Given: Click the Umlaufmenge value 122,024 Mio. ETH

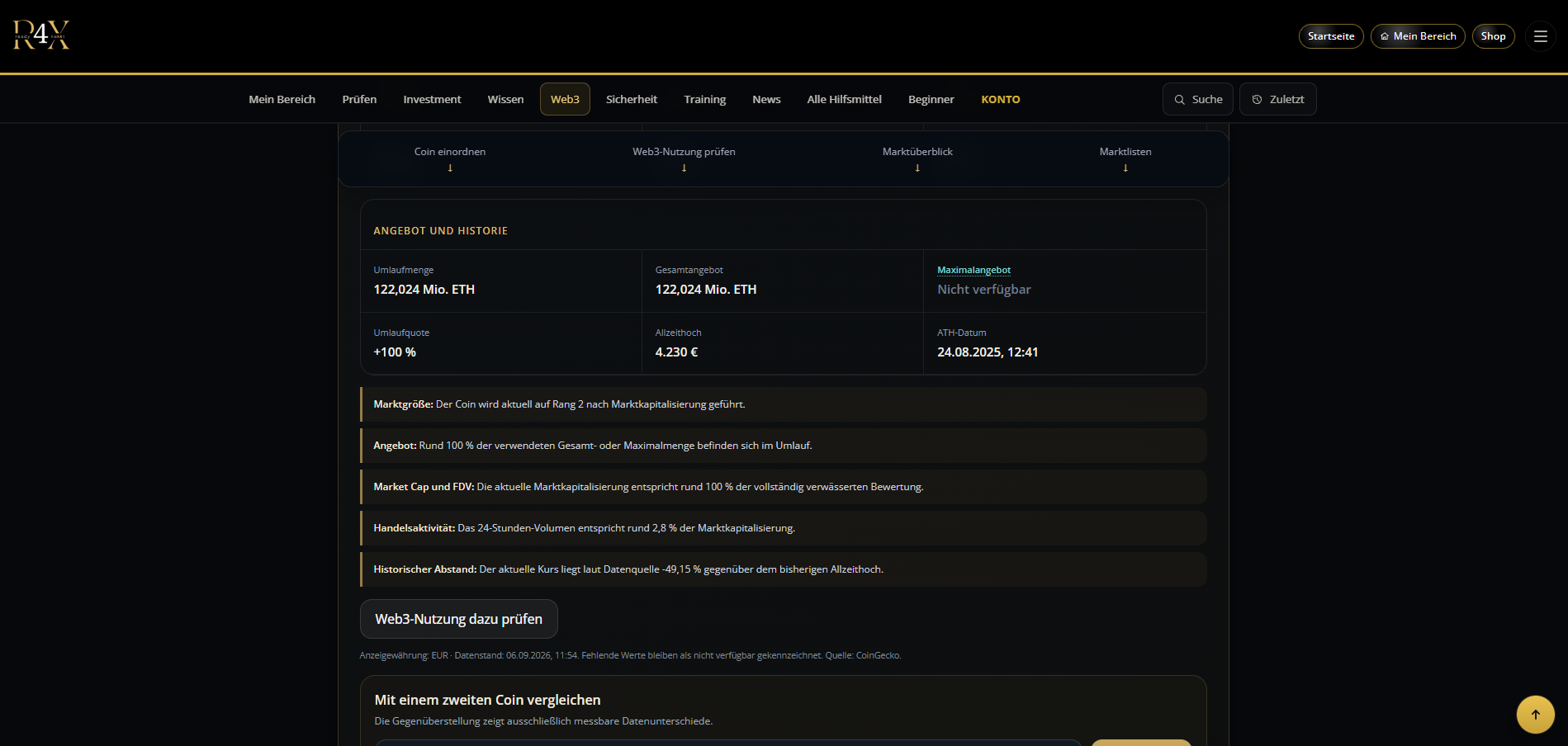Looking at the screenshot, I should coord(424,290).
